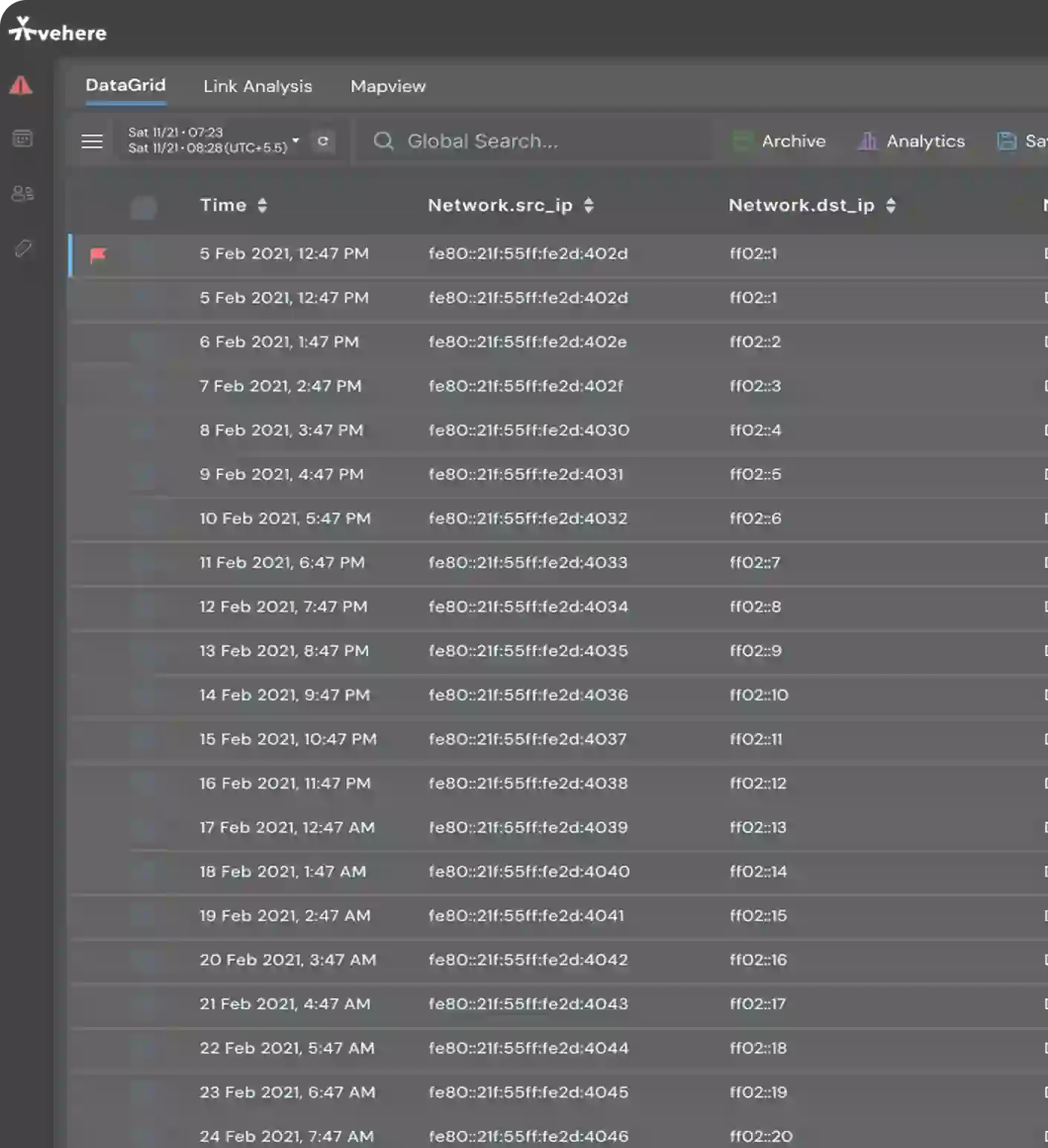This screenshot has height=1148, width=1048.
Task: Select the datagrid sessions icon in sidebar
Action: pyautogui.click(x=23, y=139)
